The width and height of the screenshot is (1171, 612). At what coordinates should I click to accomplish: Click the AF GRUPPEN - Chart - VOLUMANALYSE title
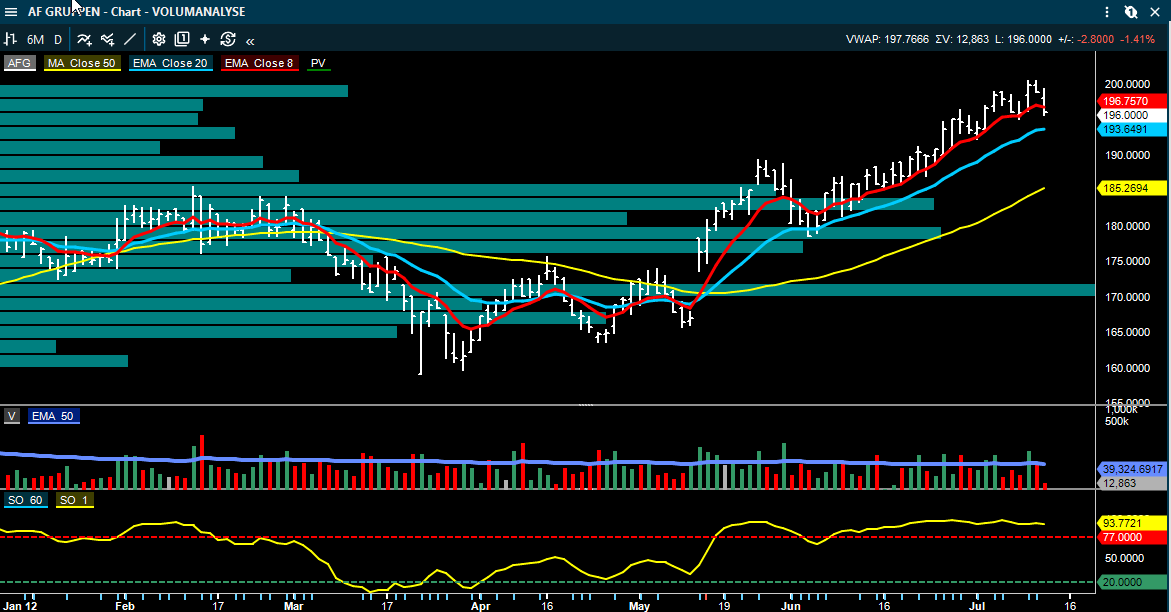137,12
